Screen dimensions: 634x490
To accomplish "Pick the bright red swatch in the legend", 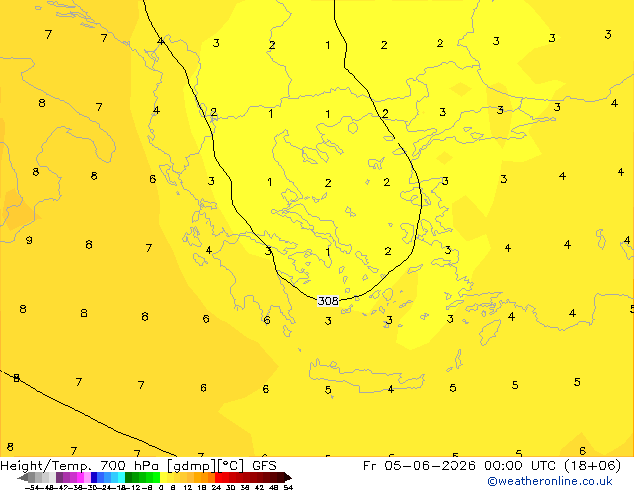I will point(218,477).
